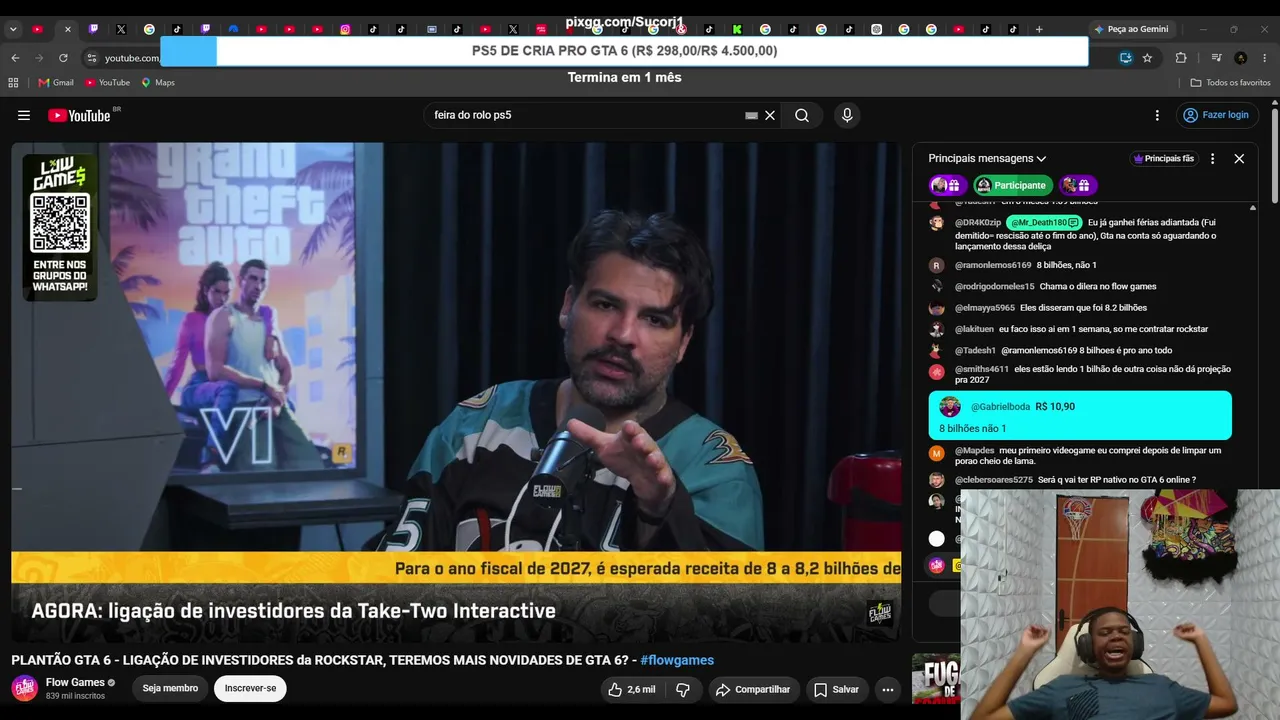
Task: Share the video with Compartilhar
Action: pos(754,689)
